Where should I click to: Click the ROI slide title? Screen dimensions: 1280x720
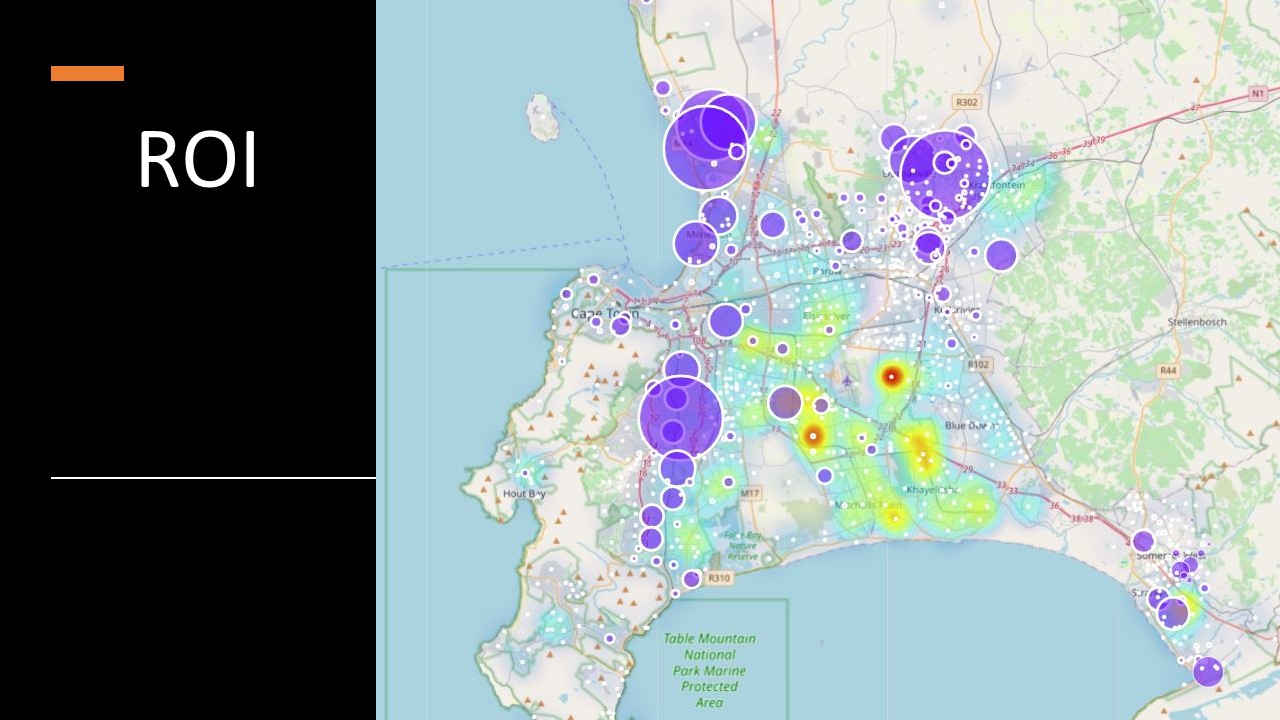(197, 160)
